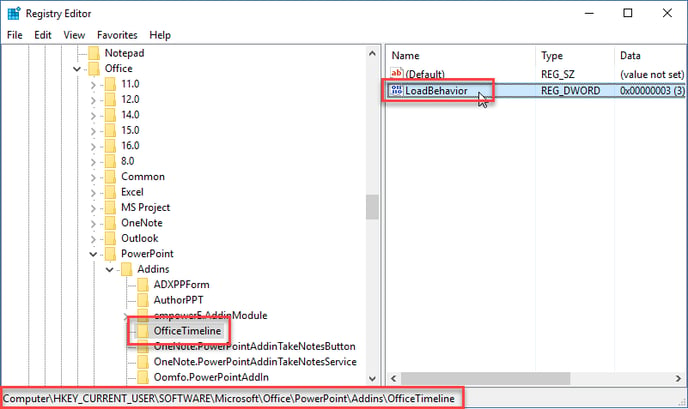Click the REG_DWORD type cell

570,91
